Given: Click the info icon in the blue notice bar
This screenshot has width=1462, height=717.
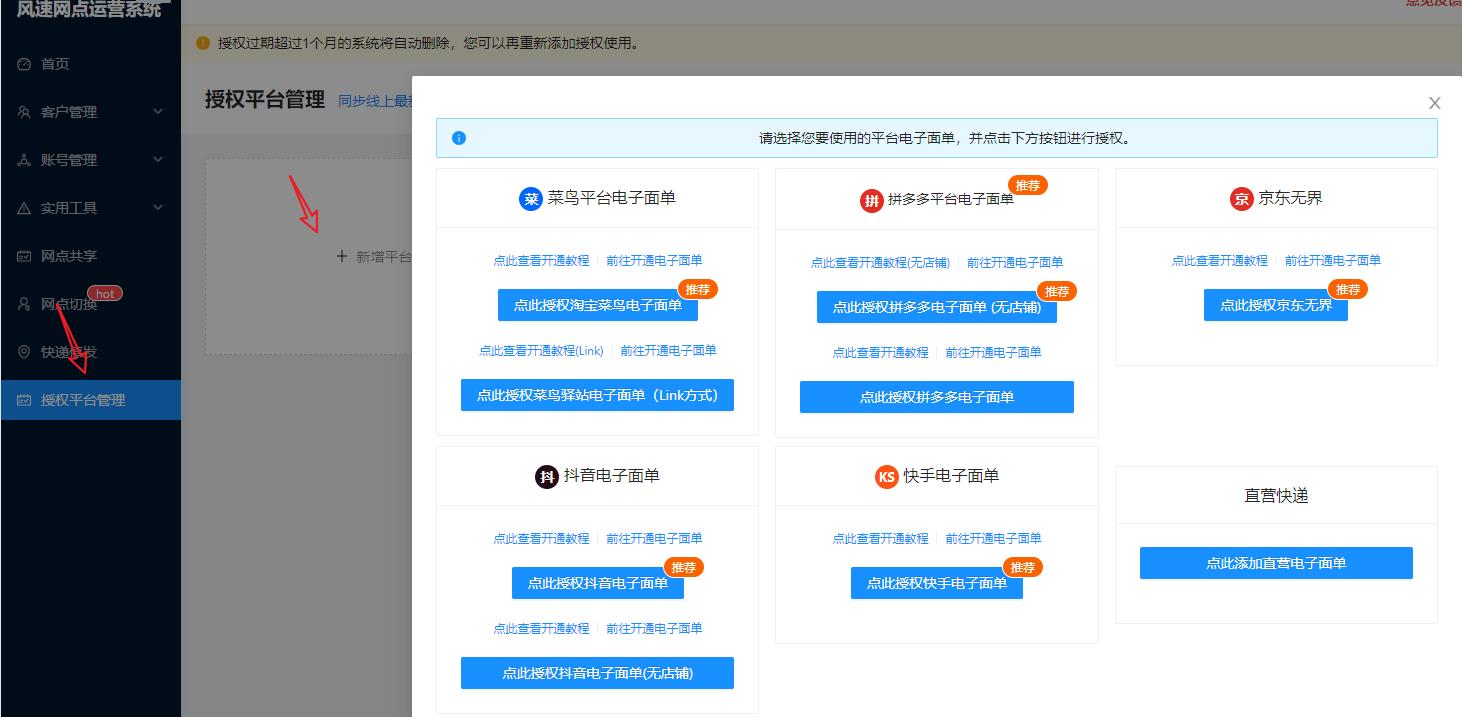Looking at the screenshot, I should point(459,137).
